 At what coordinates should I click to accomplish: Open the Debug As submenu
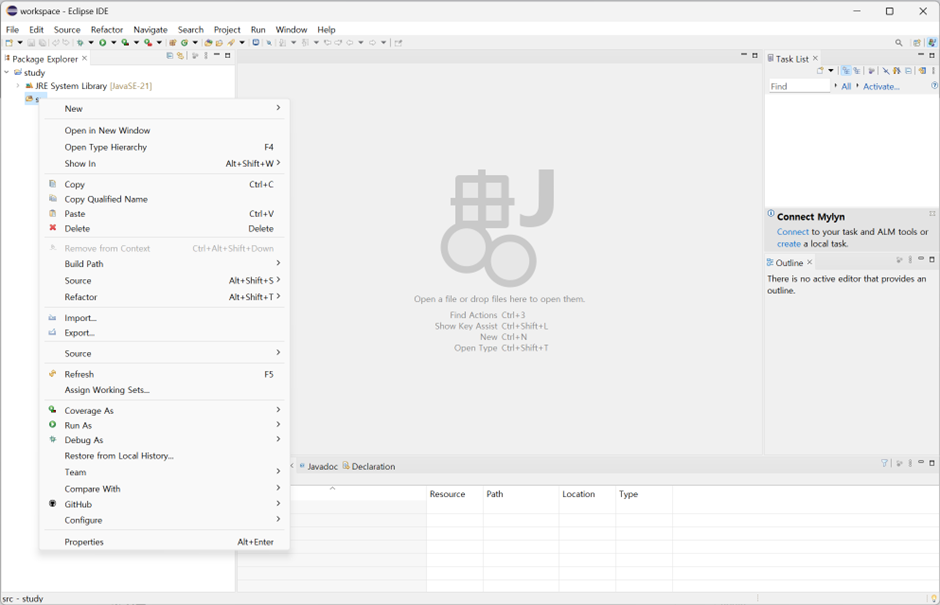click(x=164, y=440)
